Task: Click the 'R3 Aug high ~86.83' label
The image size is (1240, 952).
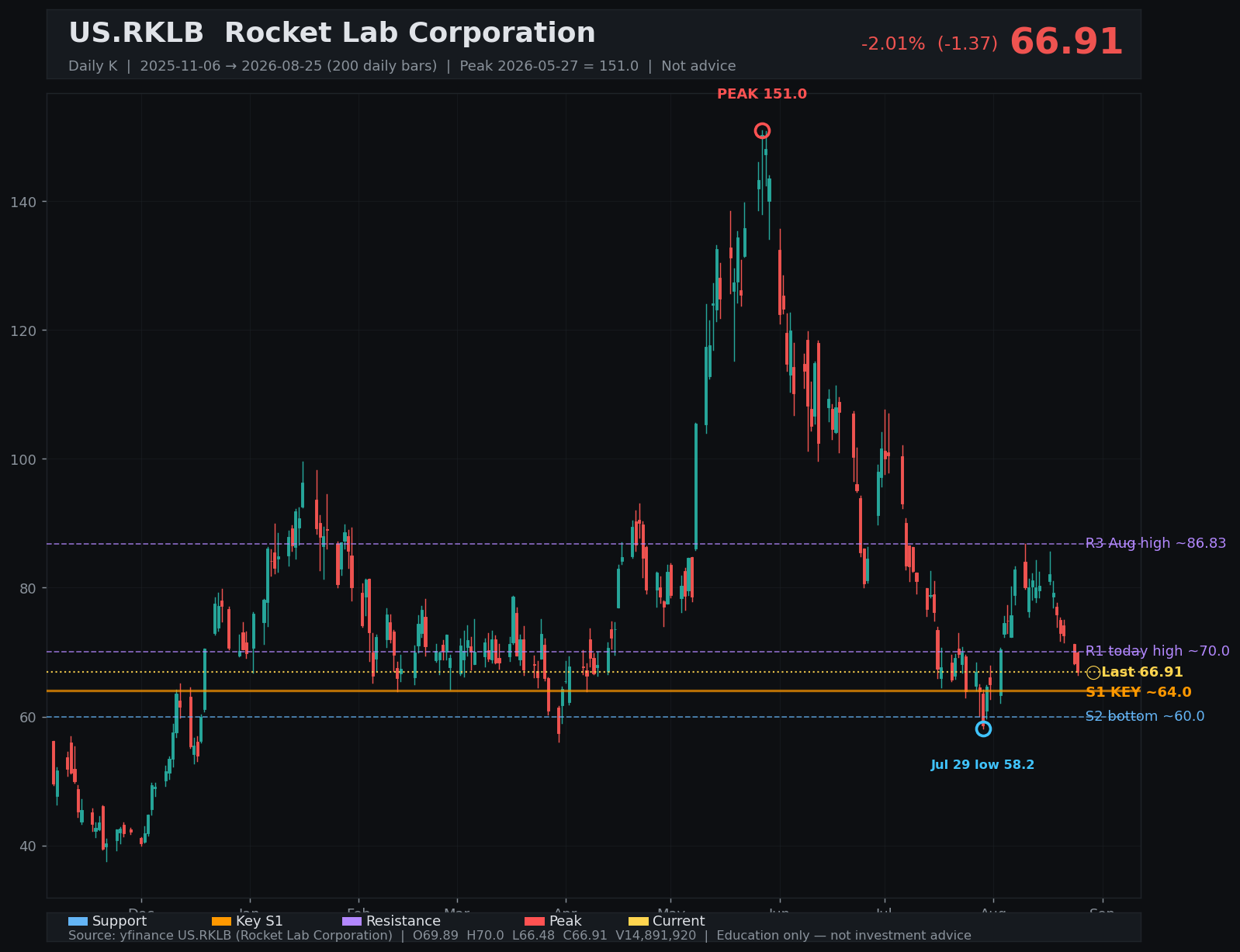Action: tap(1155, 543)
